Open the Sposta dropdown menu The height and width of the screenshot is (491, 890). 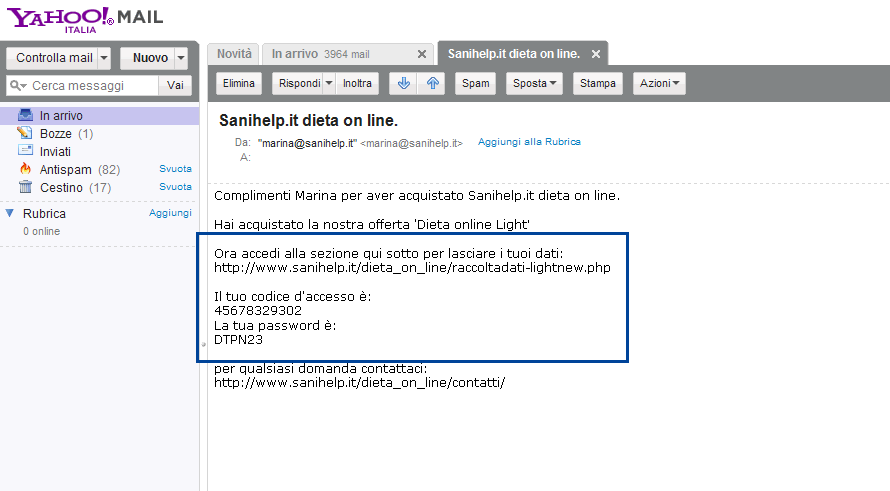534,83
